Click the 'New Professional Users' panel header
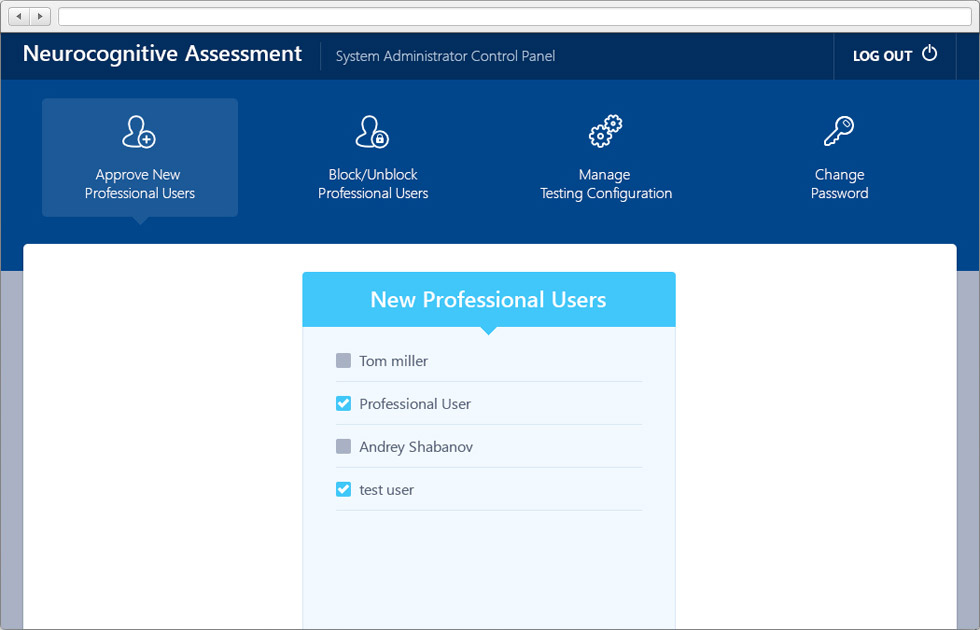Image resolution: width=980 pixels, height=630 pixels. (x=489, y=299)
